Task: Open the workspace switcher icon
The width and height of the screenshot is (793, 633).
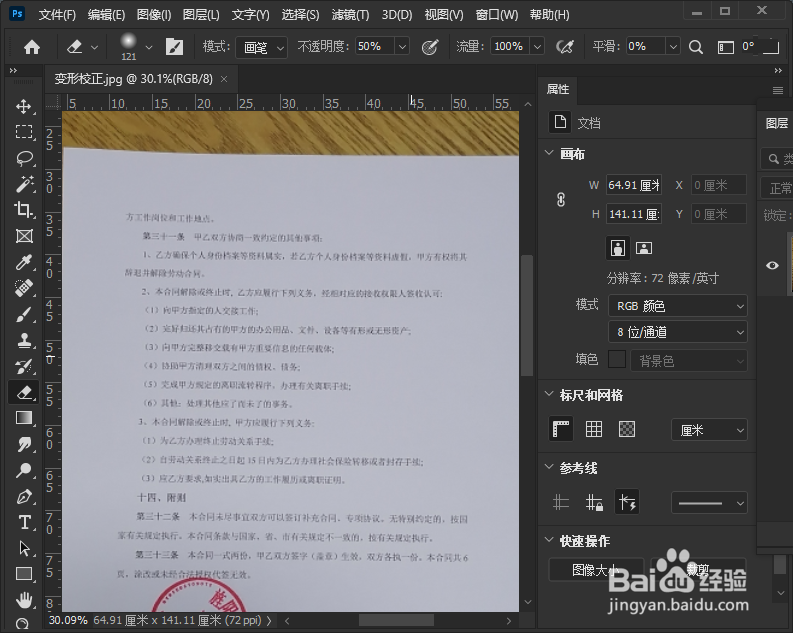Action: (726, 47)
